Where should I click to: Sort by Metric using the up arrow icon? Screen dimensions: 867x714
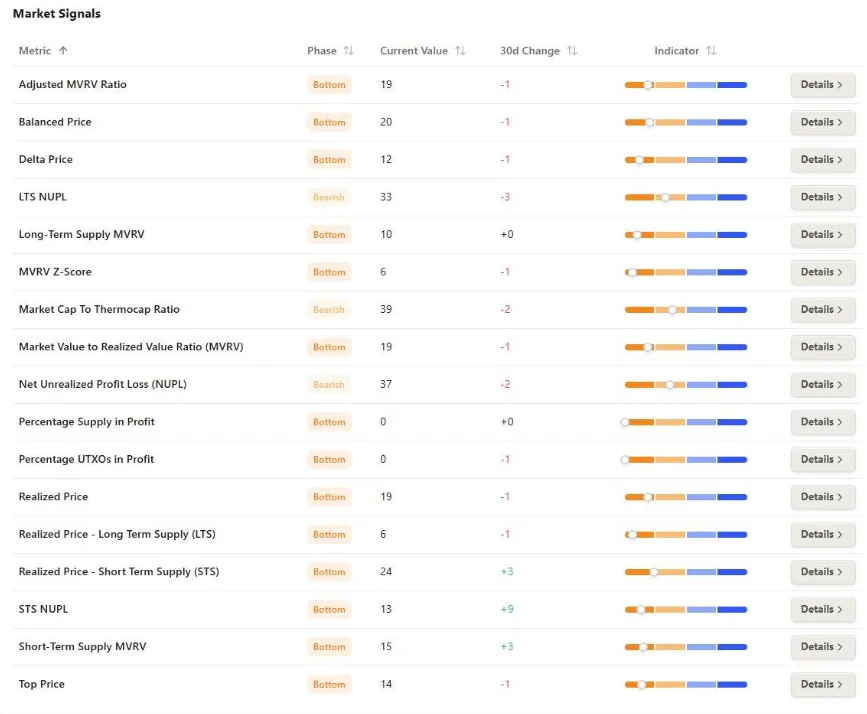63,51
